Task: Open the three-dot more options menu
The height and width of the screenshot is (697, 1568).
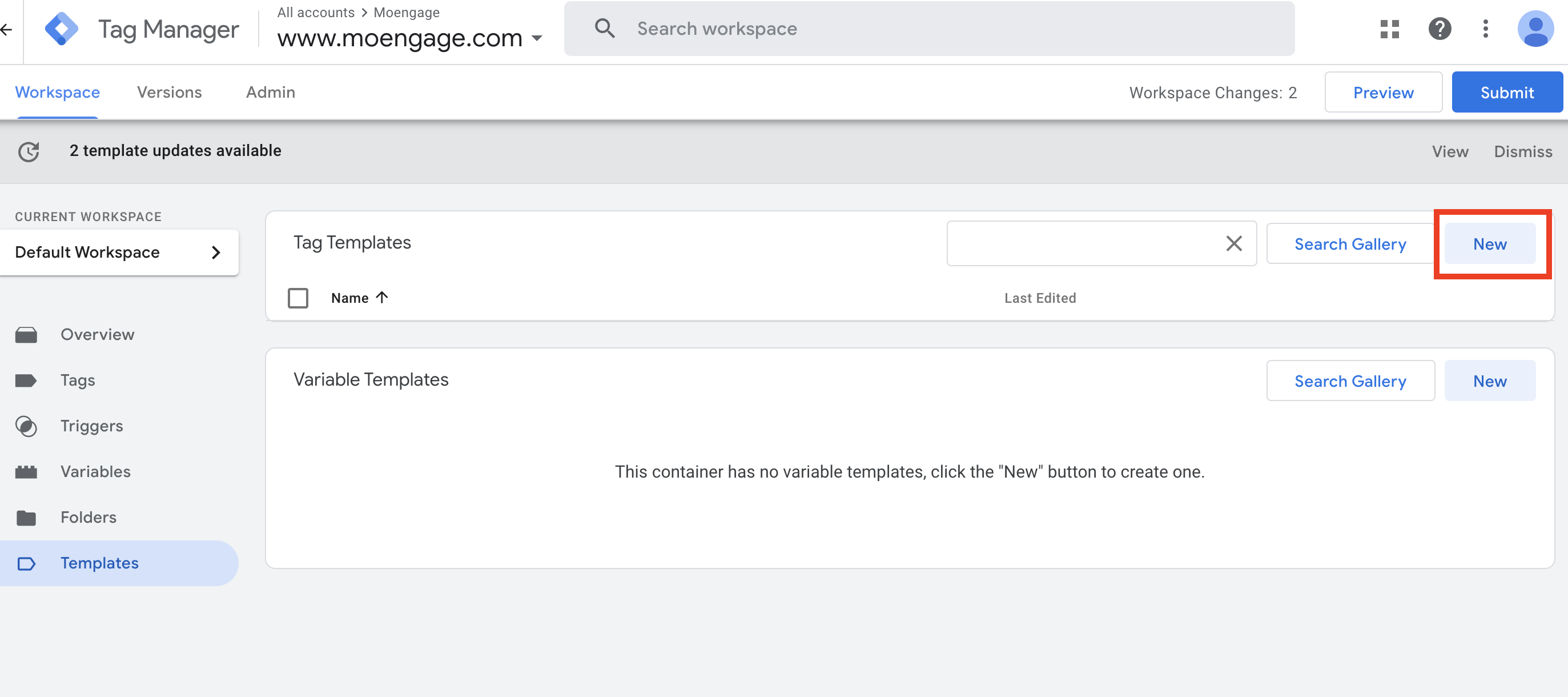Action: [1486, 29]
